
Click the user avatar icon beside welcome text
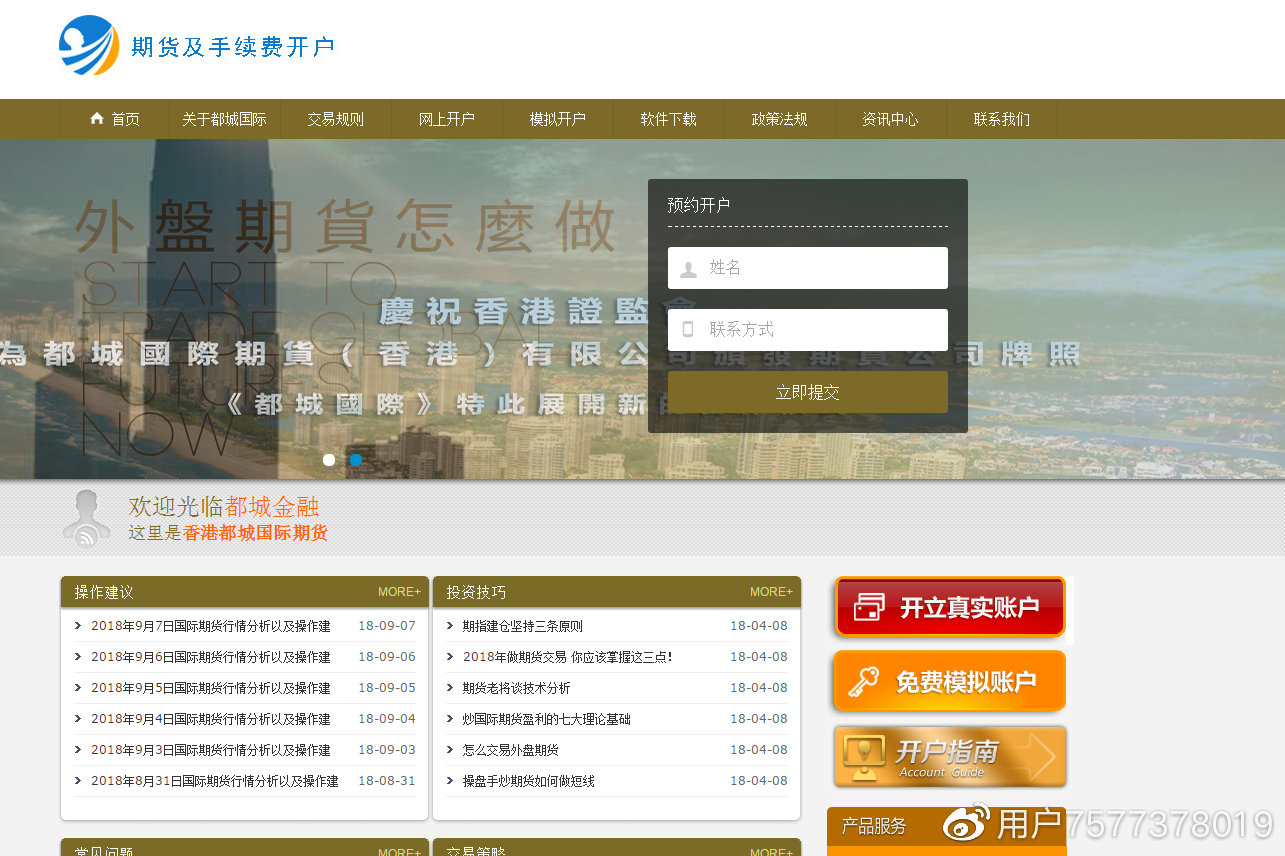coord(87,519)
